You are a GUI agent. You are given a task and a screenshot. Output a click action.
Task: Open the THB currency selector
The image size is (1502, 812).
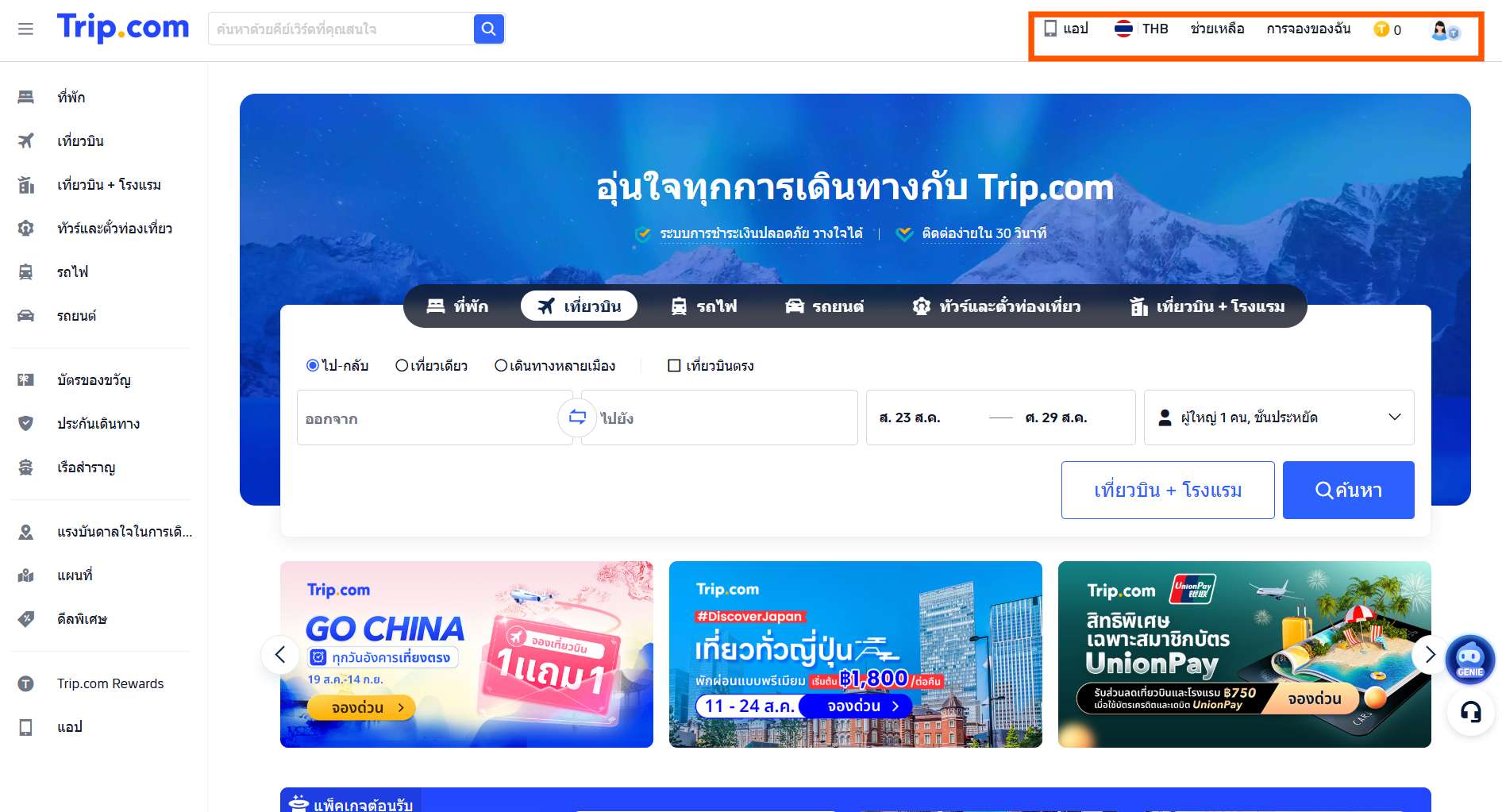1143,29
